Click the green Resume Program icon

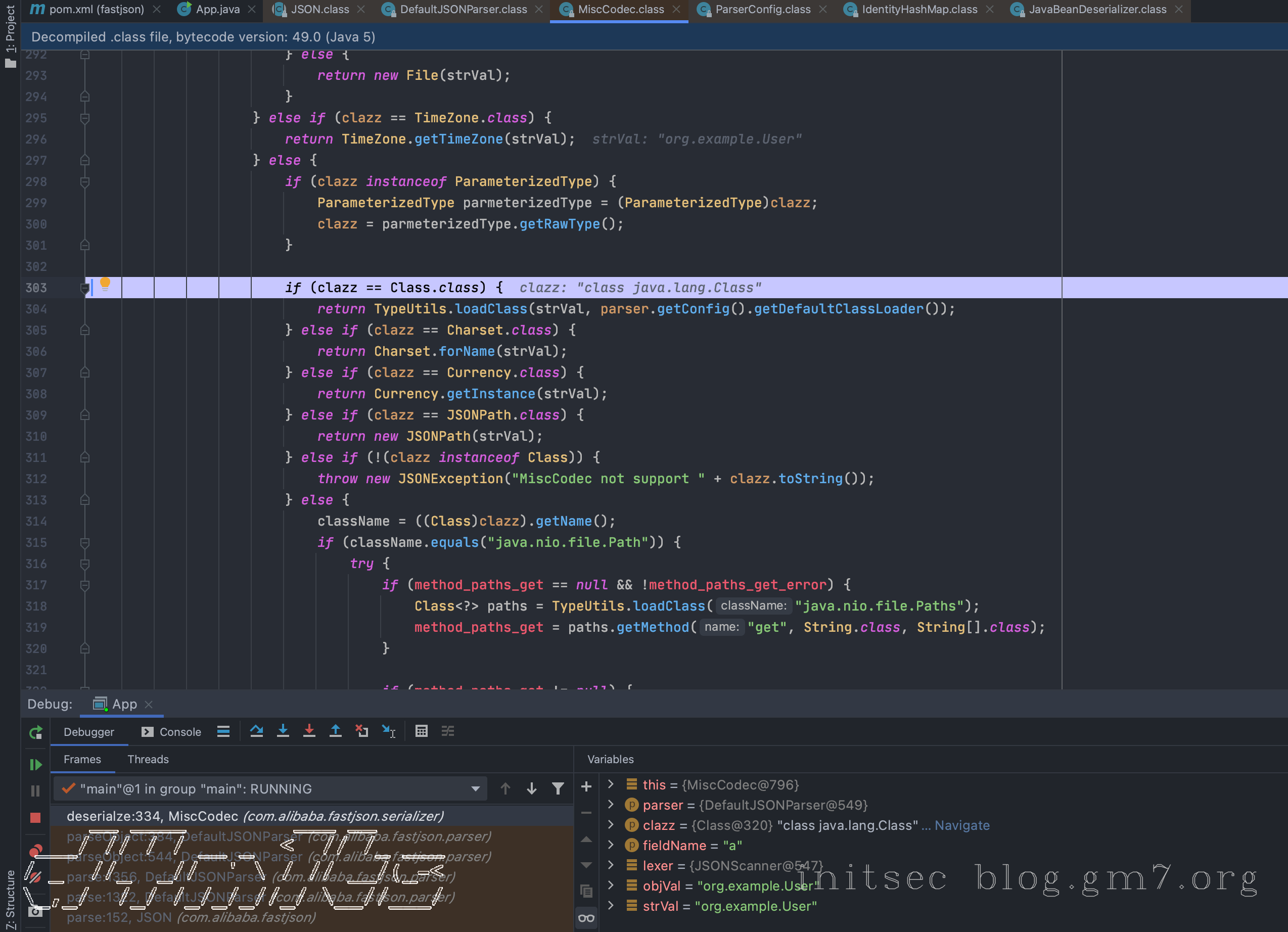click(x=35, y=765)
